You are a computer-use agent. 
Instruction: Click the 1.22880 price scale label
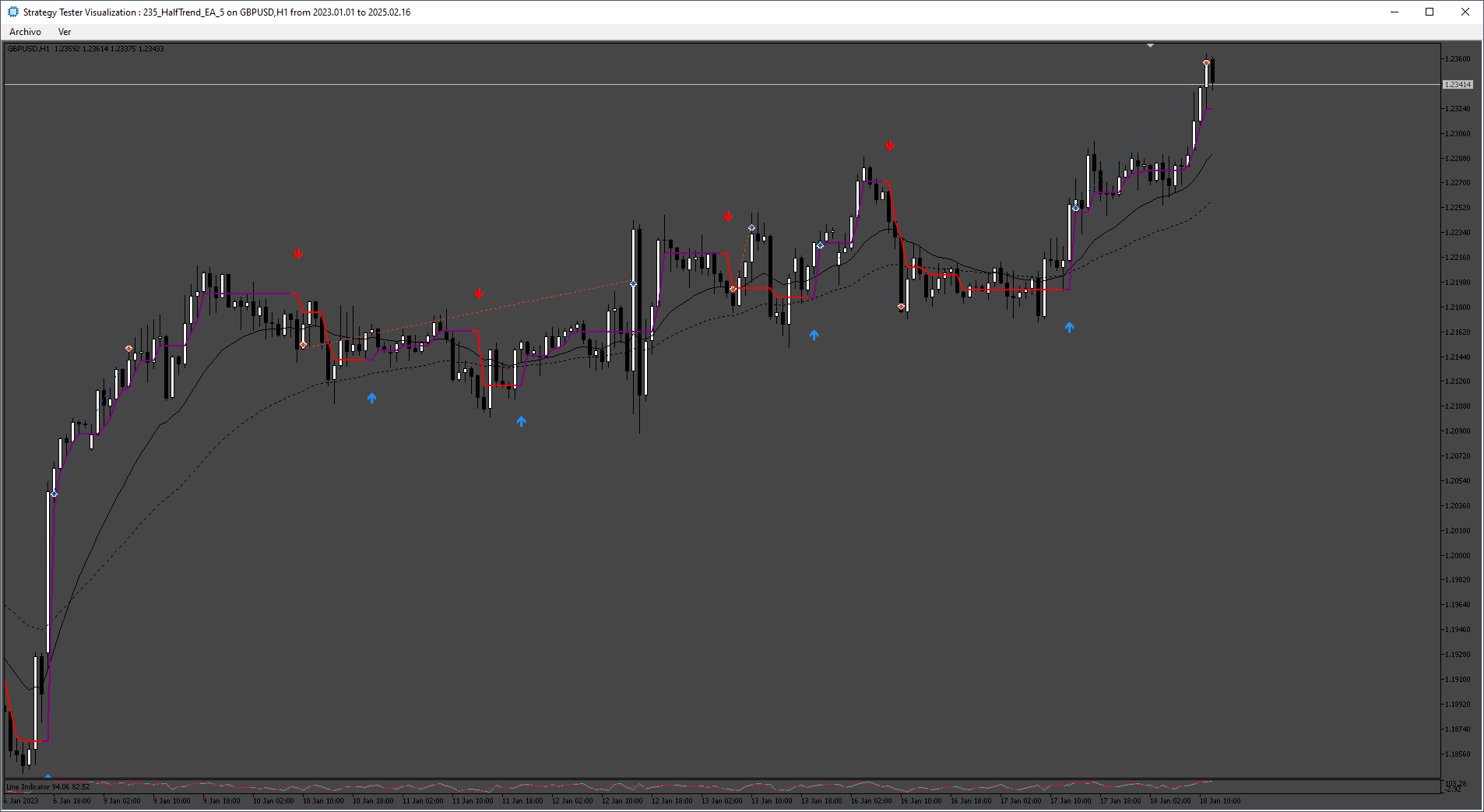(x=1458, y=158)
